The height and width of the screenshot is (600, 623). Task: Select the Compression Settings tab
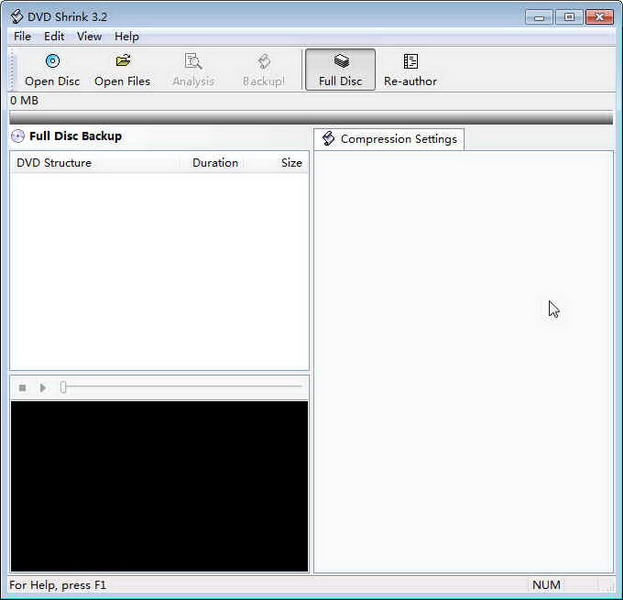pos(389,139)
